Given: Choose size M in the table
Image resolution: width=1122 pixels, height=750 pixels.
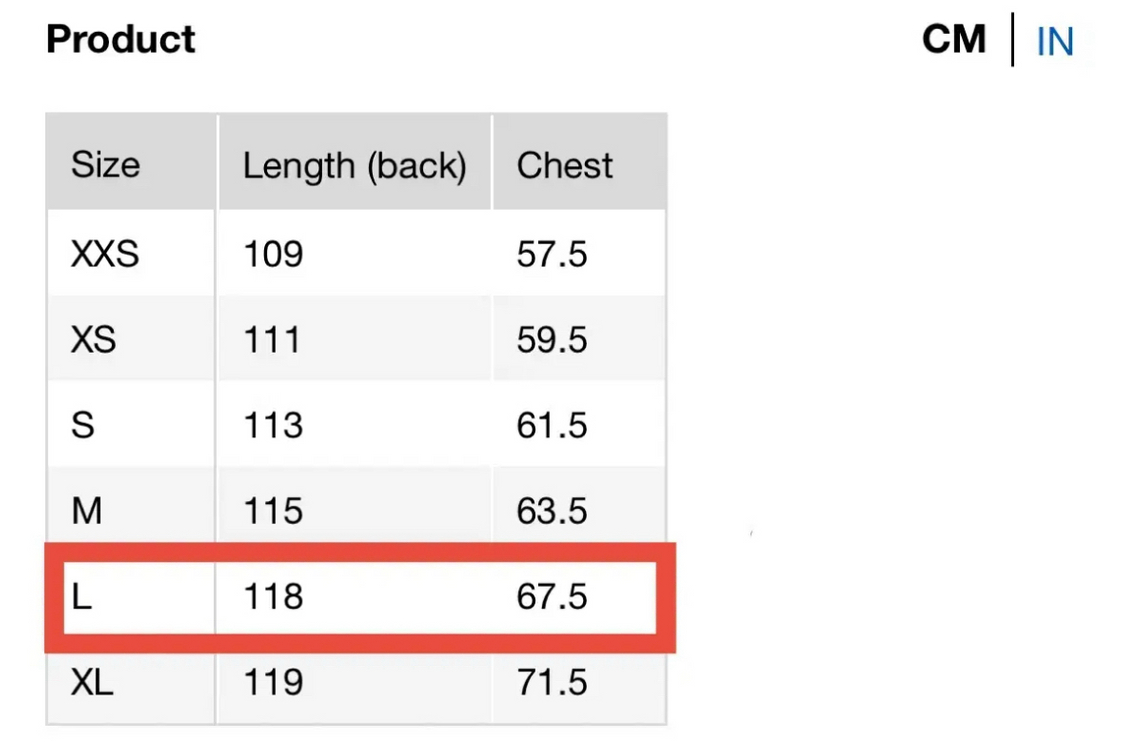Looking at the screenshot, I should [87, 512].
